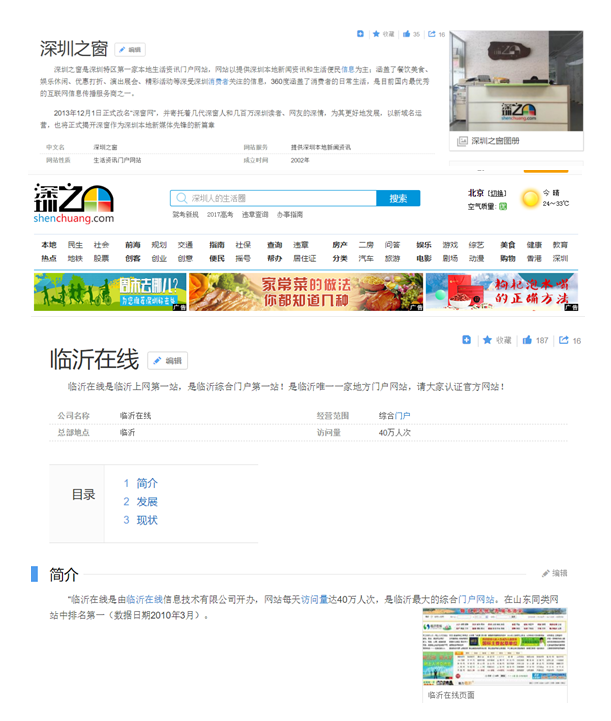
Task: Click the 生活资讯门户网站 value for 网站性质
Action: 117,160
